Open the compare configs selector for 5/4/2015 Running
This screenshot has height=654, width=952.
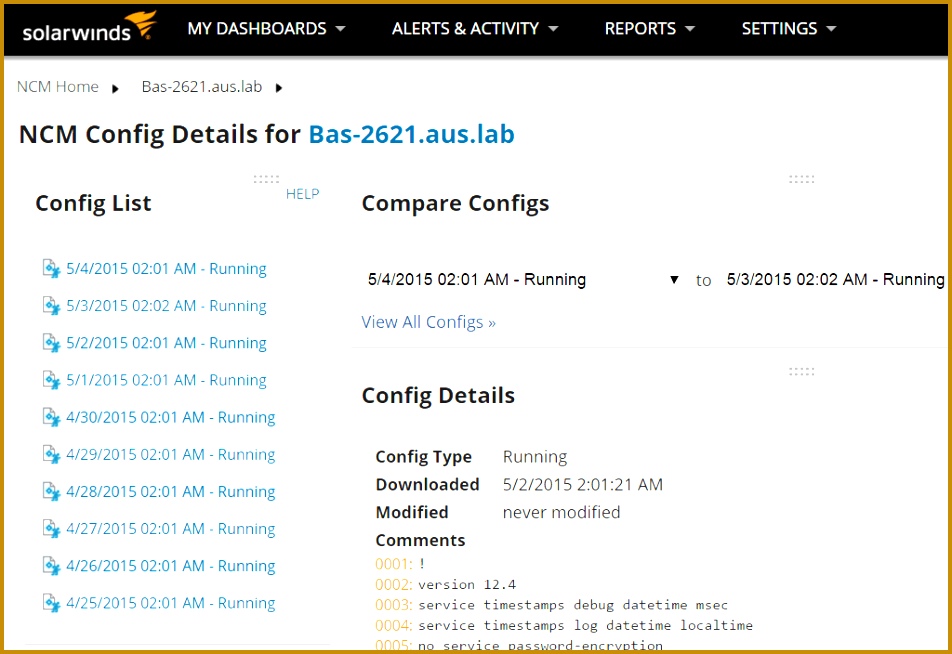pyautogui.click(x=674, y=280)
